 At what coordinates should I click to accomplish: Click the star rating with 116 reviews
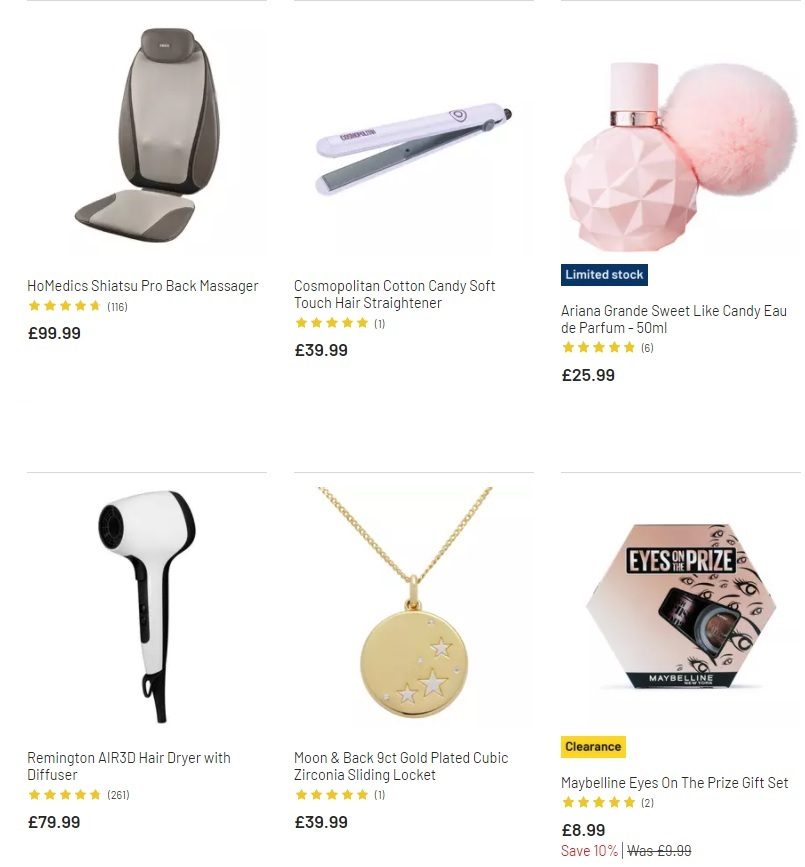[77, 306]
